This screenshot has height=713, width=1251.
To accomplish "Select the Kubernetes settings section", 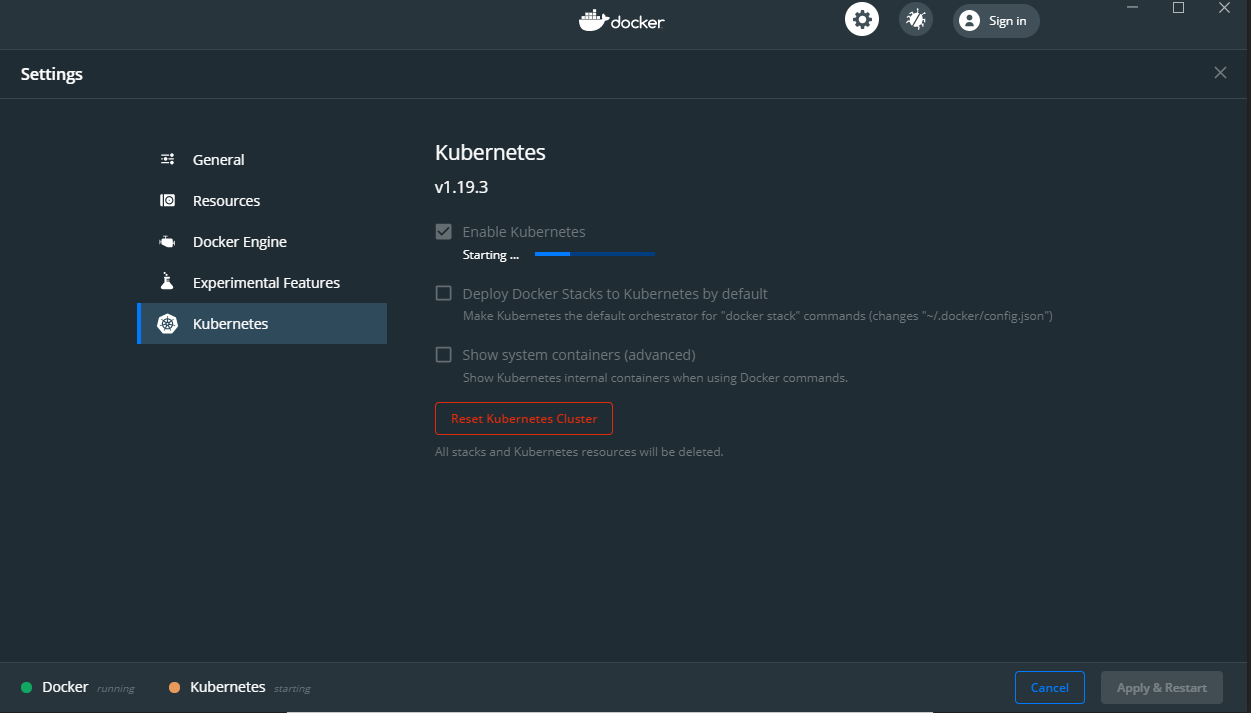I will [x=262, y=324].
